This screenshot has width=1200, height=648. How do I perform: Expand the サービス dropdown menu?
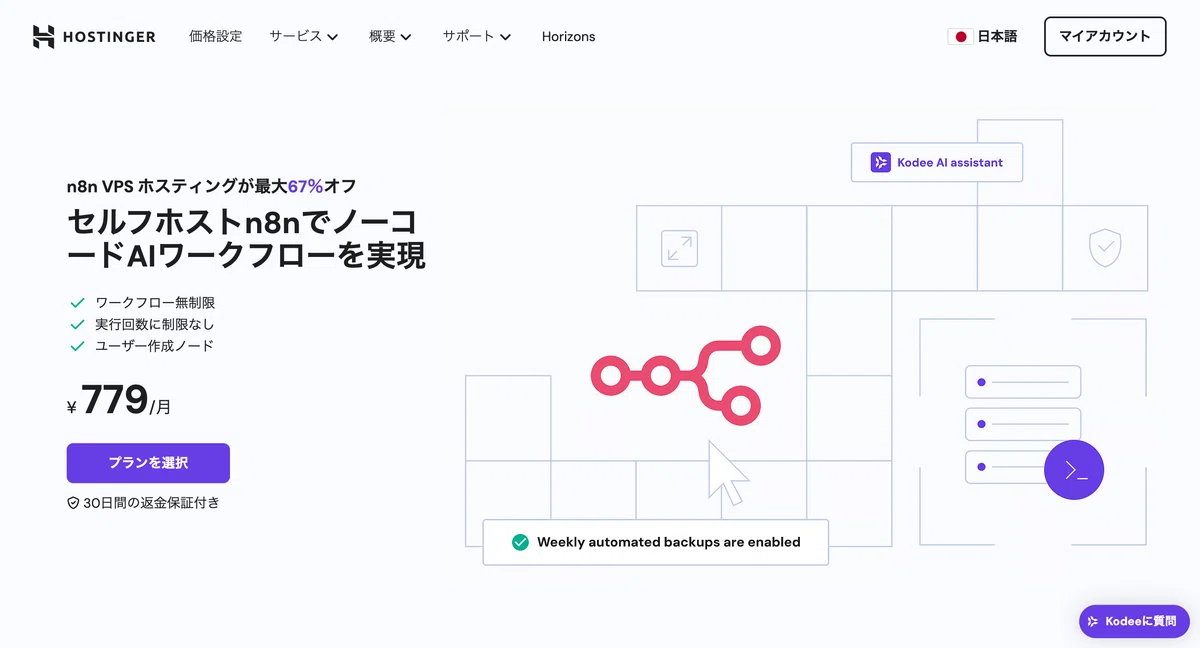coord(303,36)
